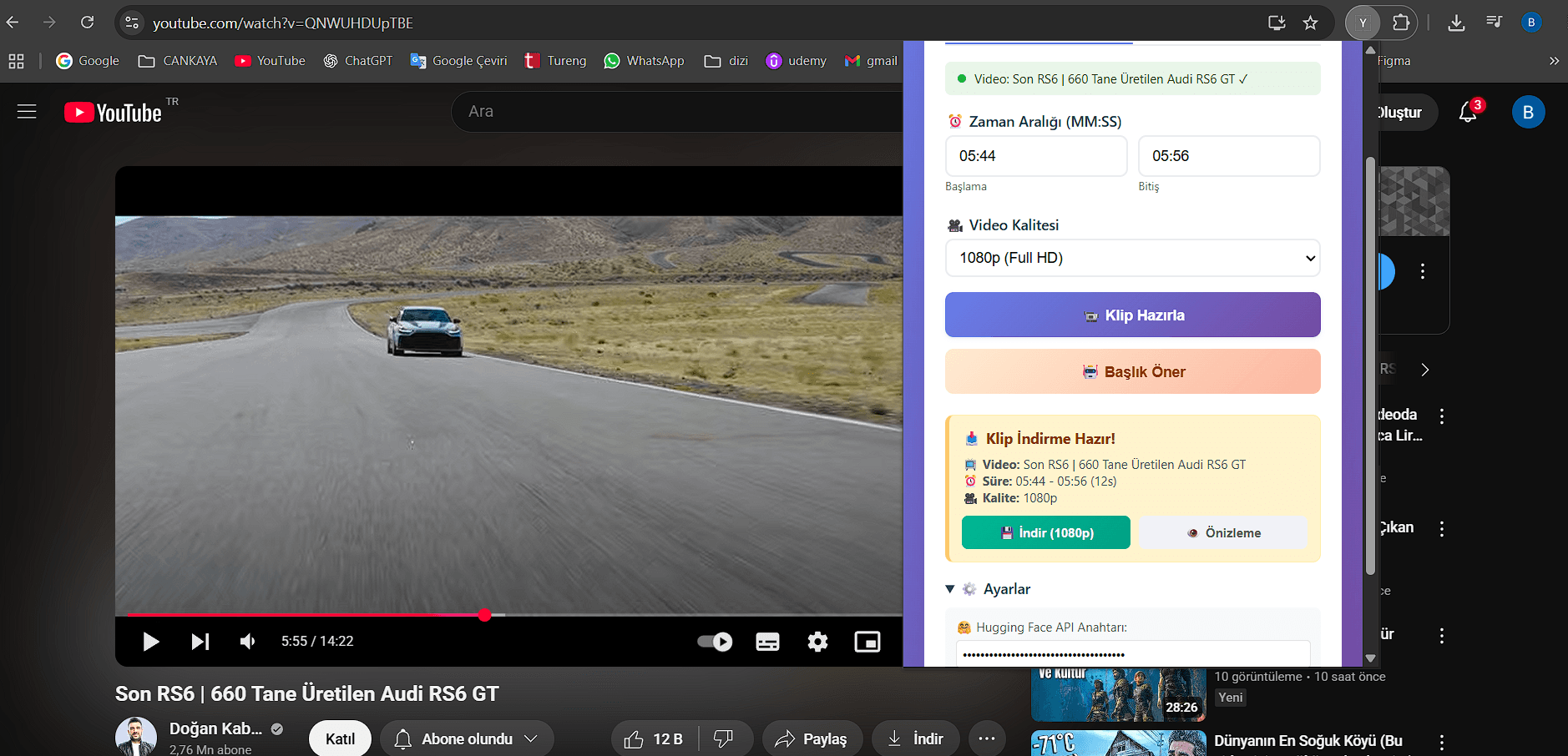Open the CANKAYA bookmarks folder
Screen dimensions: 1568x756
[178, 61]
